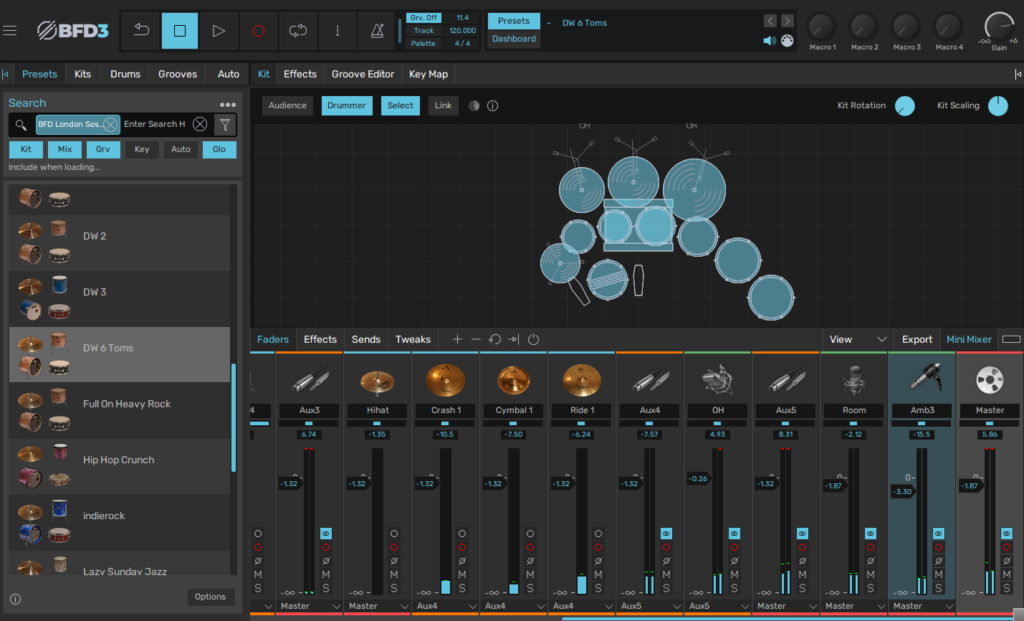Toggle the loop playback icon

(298, 31)
